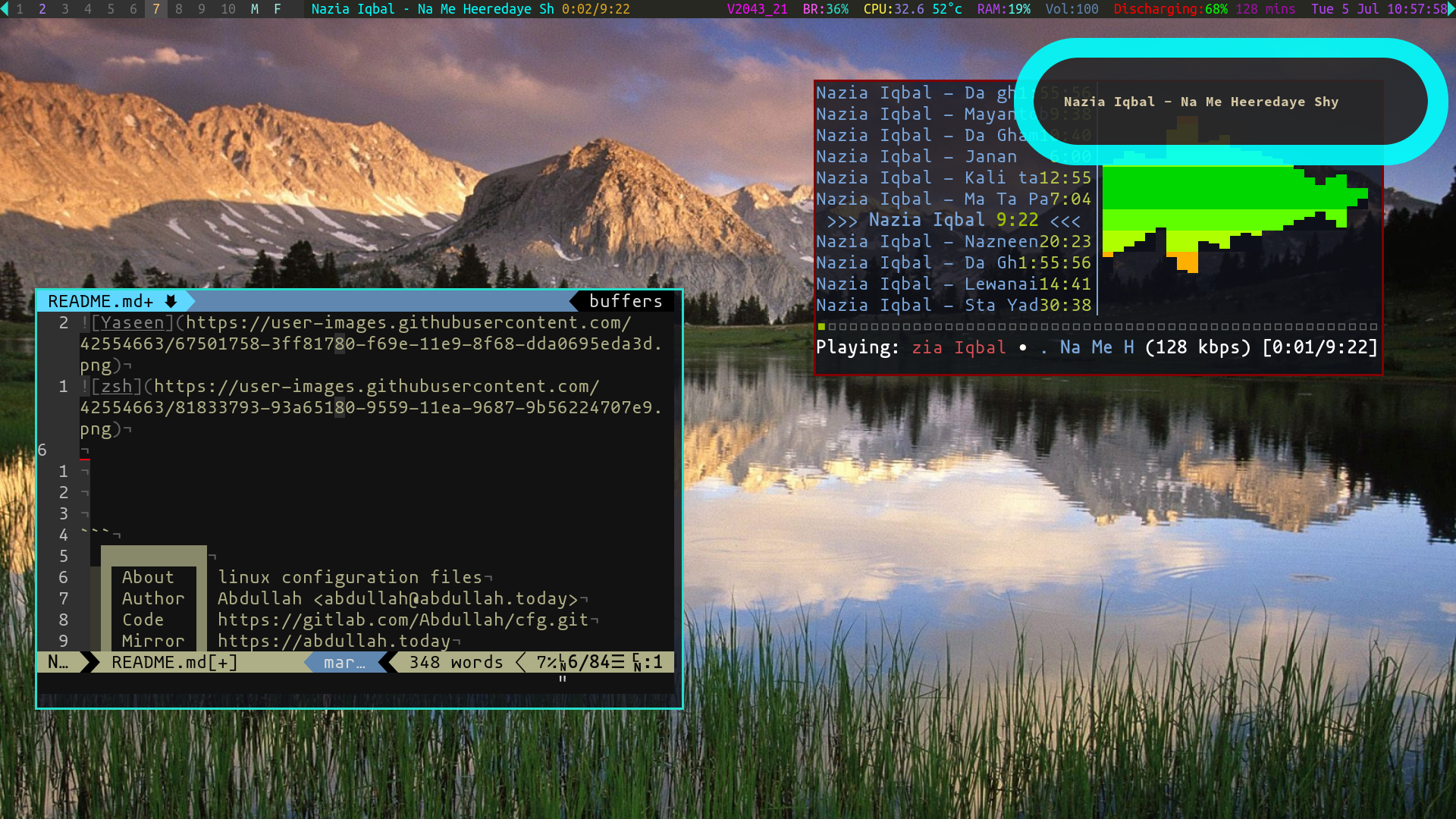The height and width of the screenshot is (819, 1456).
Task: Click the down-arrow icon beside README.md+ tab
Action: [171, 301]
